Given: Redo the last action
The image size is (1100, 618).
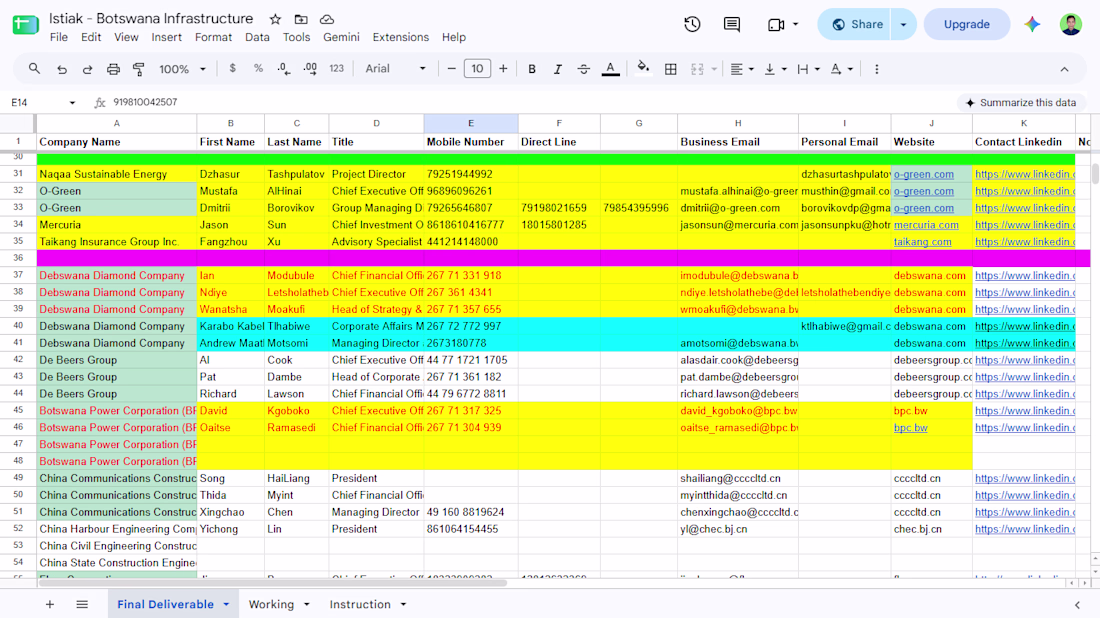Looking at the screenshot, I should [x=87, y=69].
